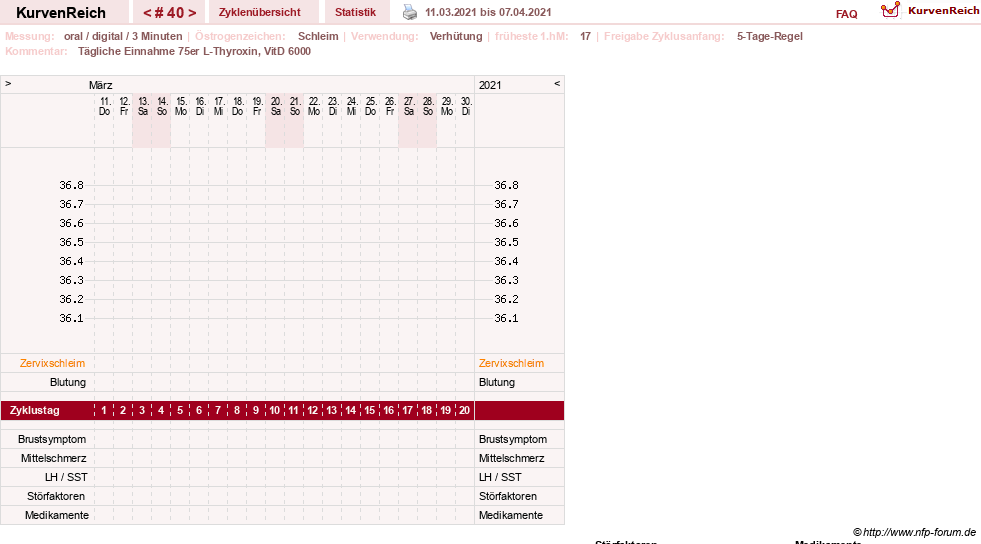Image resolution: width=981 pixels, height=544 pixels.
Task: Click the right Mittelschmerz label
Action: click(511, 458)
